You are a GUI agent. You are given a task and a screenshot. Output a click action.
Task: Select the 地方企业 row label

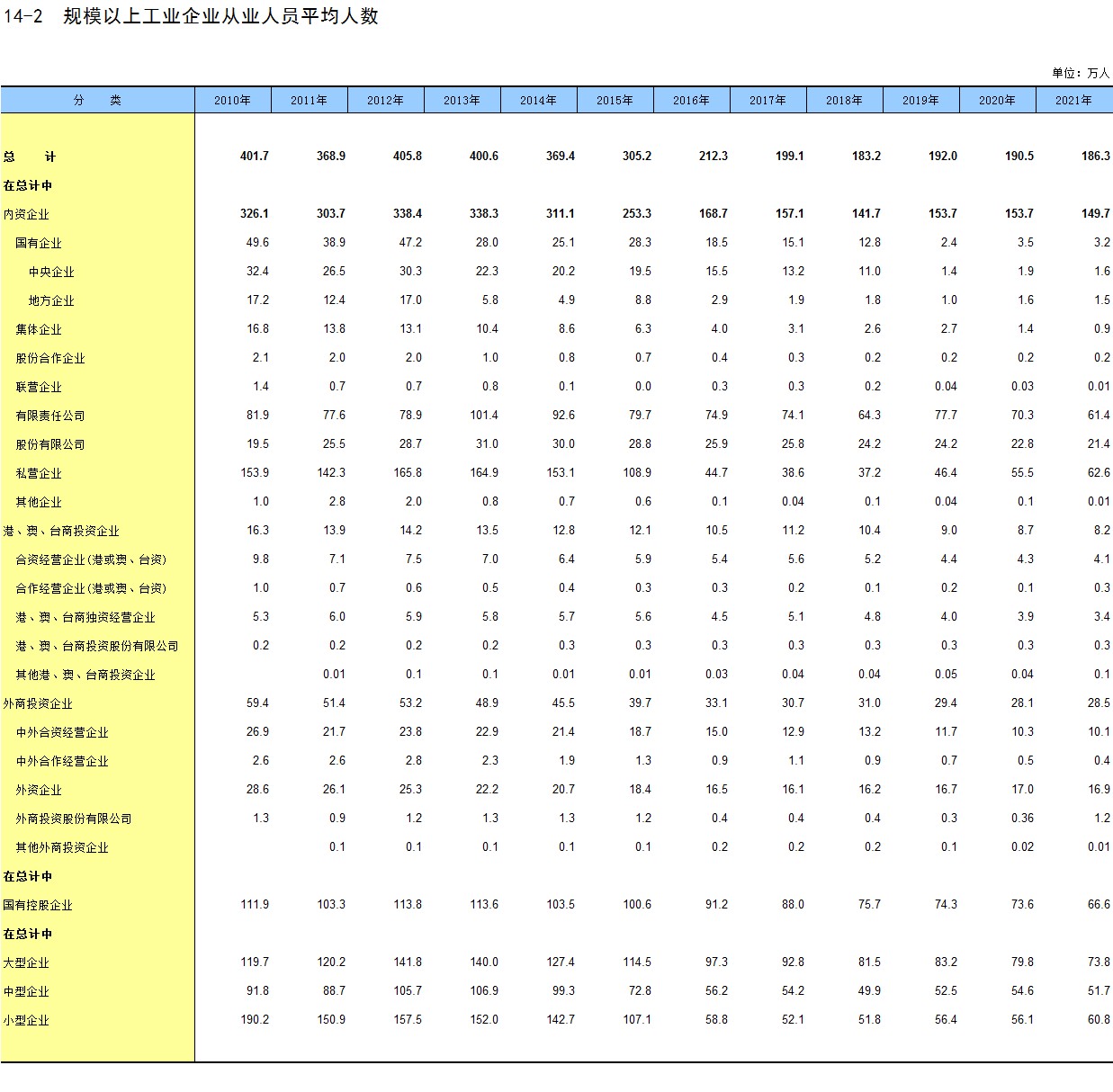pos(51,300)
